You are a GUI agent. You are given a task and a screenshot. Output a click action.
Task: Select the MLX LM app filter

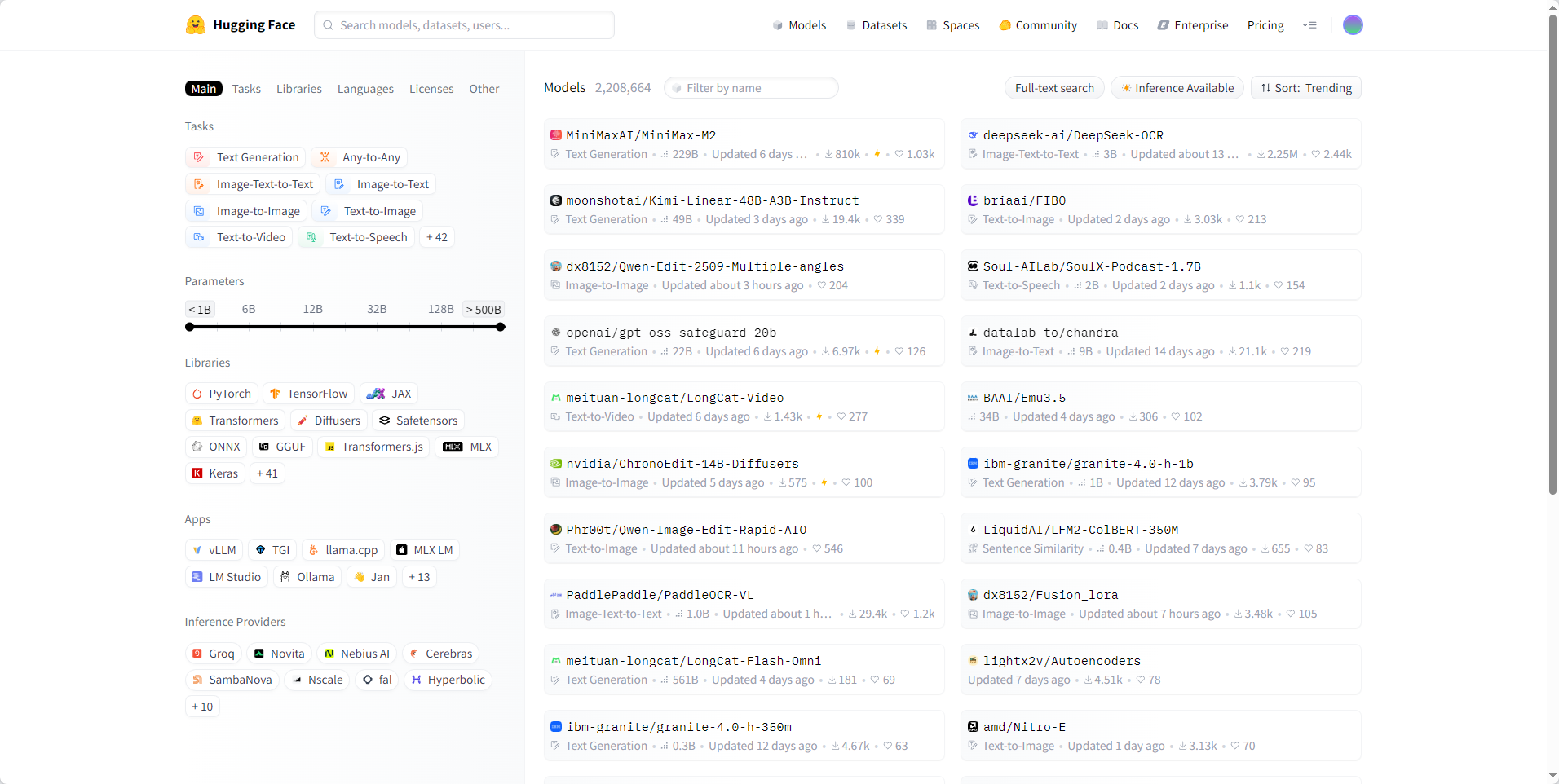(x=425, y=550)
